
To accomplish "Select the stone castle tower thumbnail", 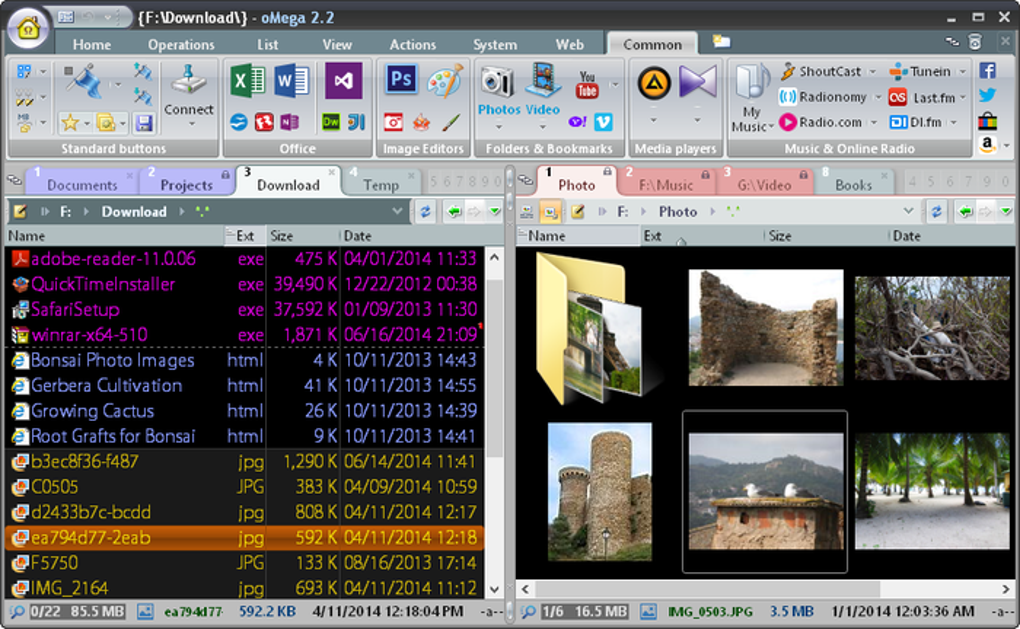I will pyautogui.click(x=600, y=492).
